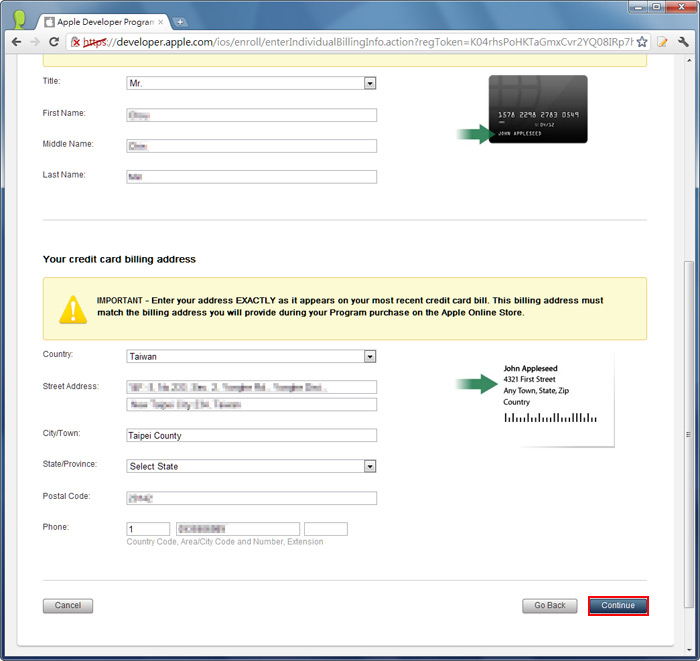700x661 pixels.
Task: Maximize the browser window
Action: click(656, 7)
